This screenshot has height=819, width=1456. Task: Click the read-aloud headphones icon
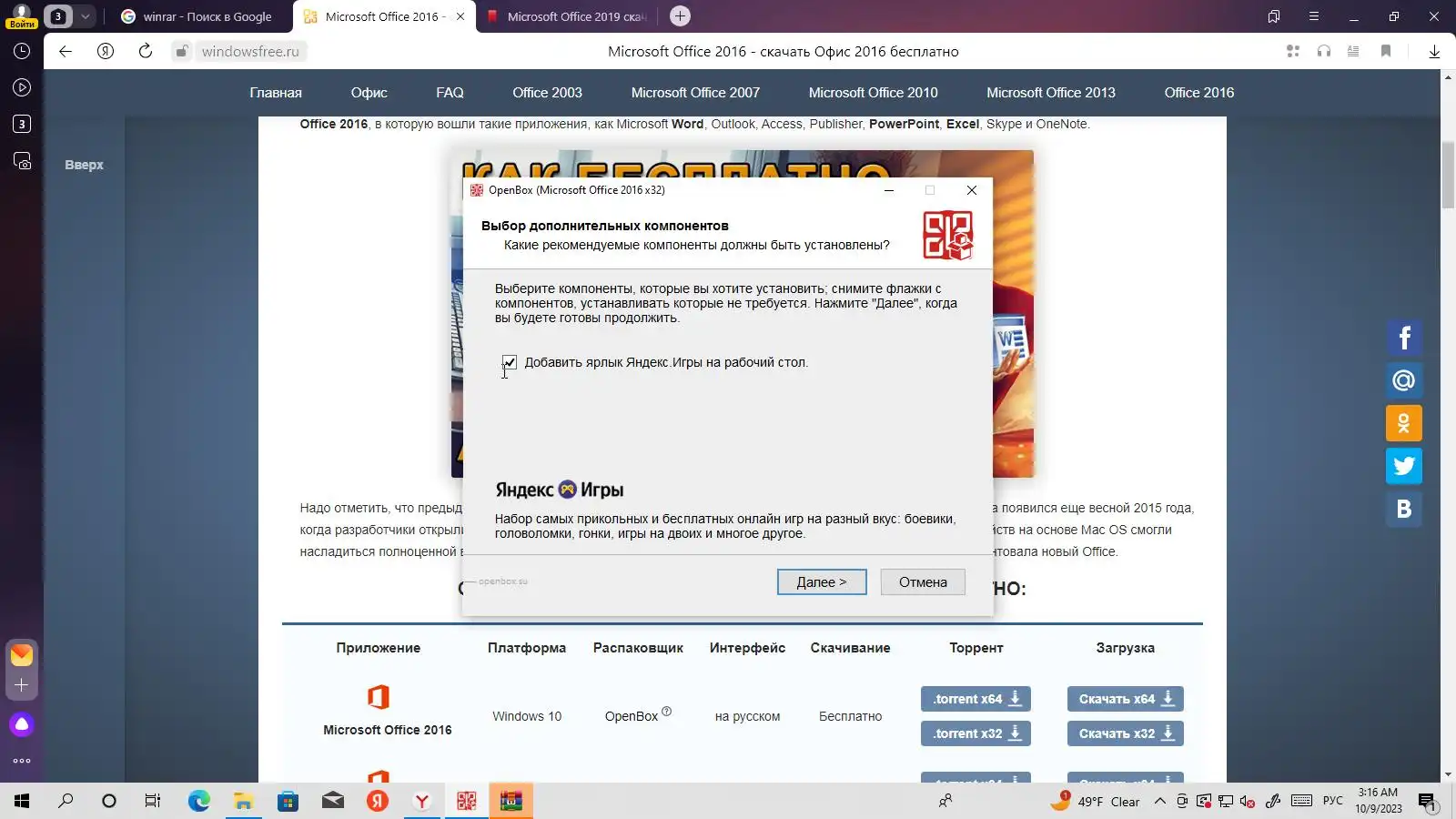coord(1324,51)
